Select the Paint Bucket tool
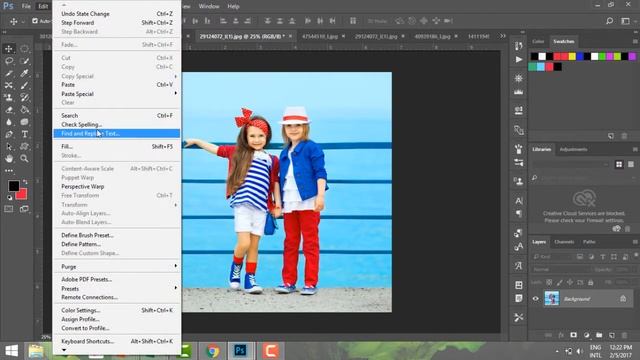The image size is (640, 360). [x=24, y=110]
